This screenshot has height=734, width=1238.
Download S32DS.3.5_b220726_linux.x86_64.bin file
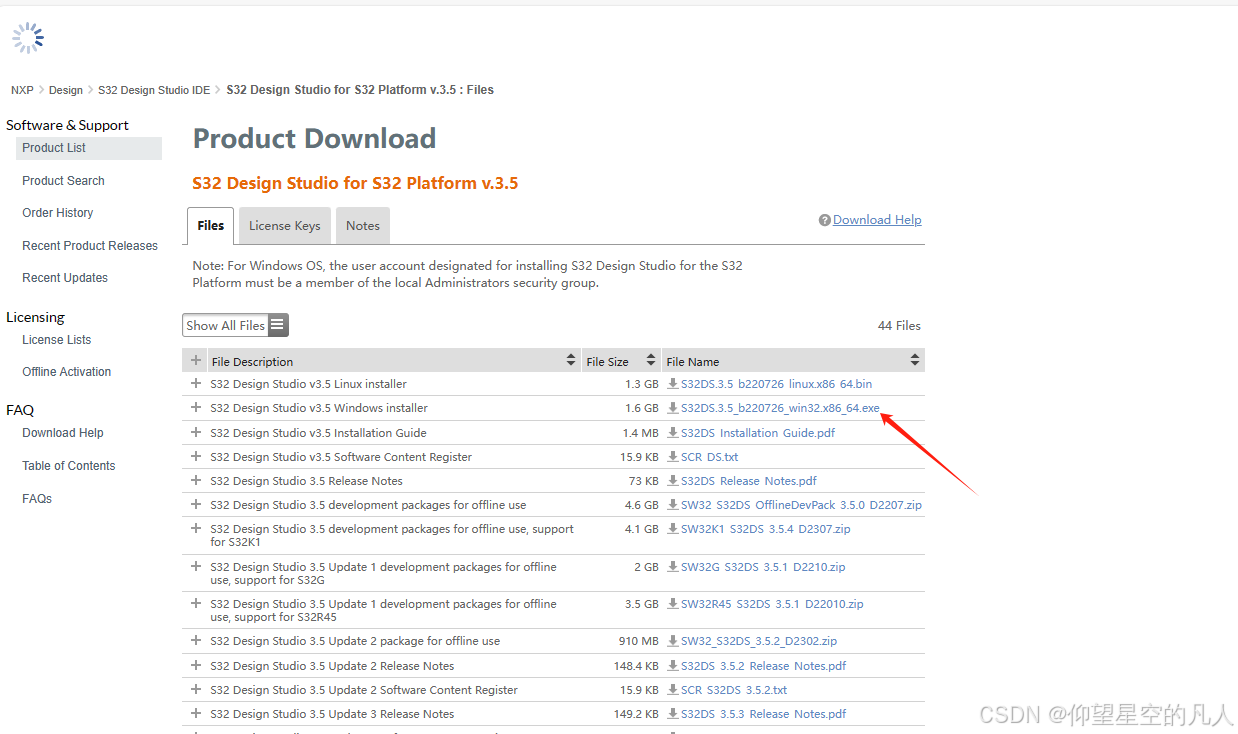coord(776,384)
